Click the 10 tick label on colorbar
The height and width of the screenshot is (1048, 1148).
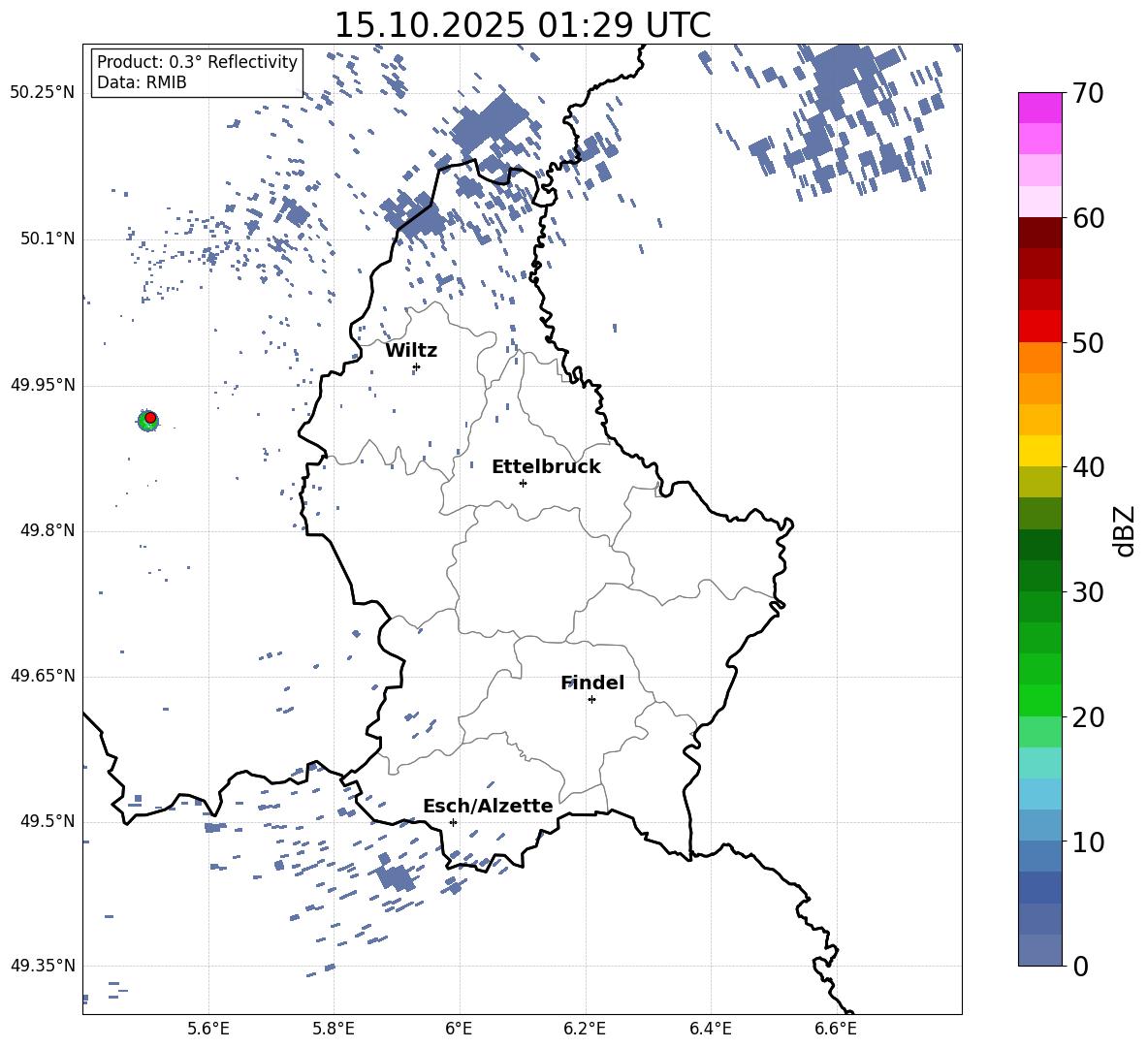[1087, 841]
